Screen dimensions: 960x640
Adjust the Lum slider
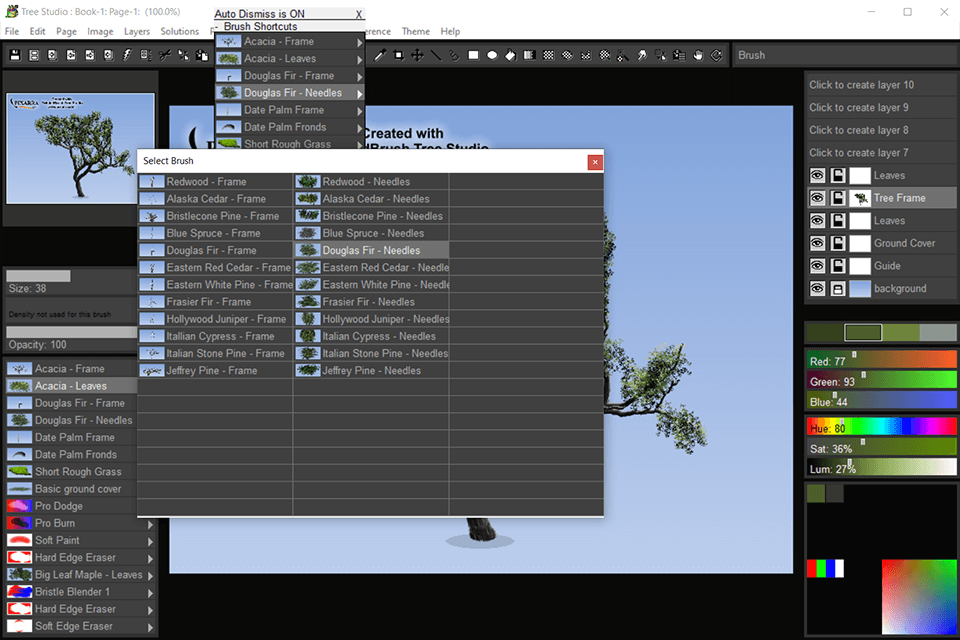coord(880,467)
